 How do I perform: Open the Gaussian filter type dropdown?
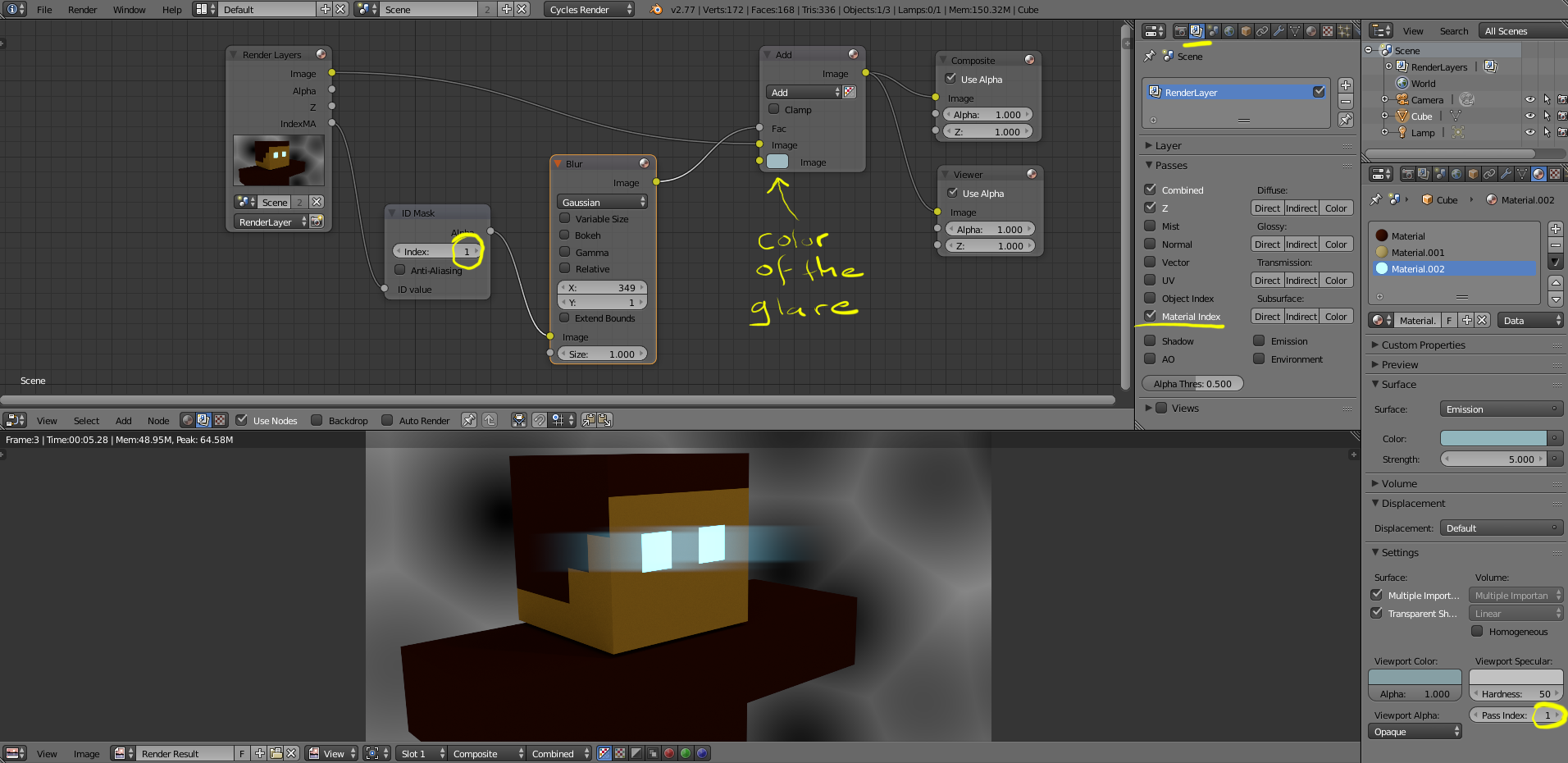(603, 202)
